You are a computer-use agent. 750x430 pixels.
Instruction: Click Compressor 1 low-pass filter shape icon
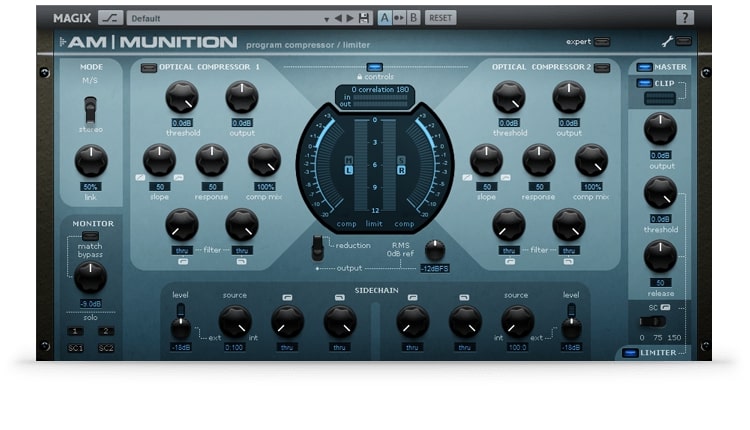click(x=242, y=262)
